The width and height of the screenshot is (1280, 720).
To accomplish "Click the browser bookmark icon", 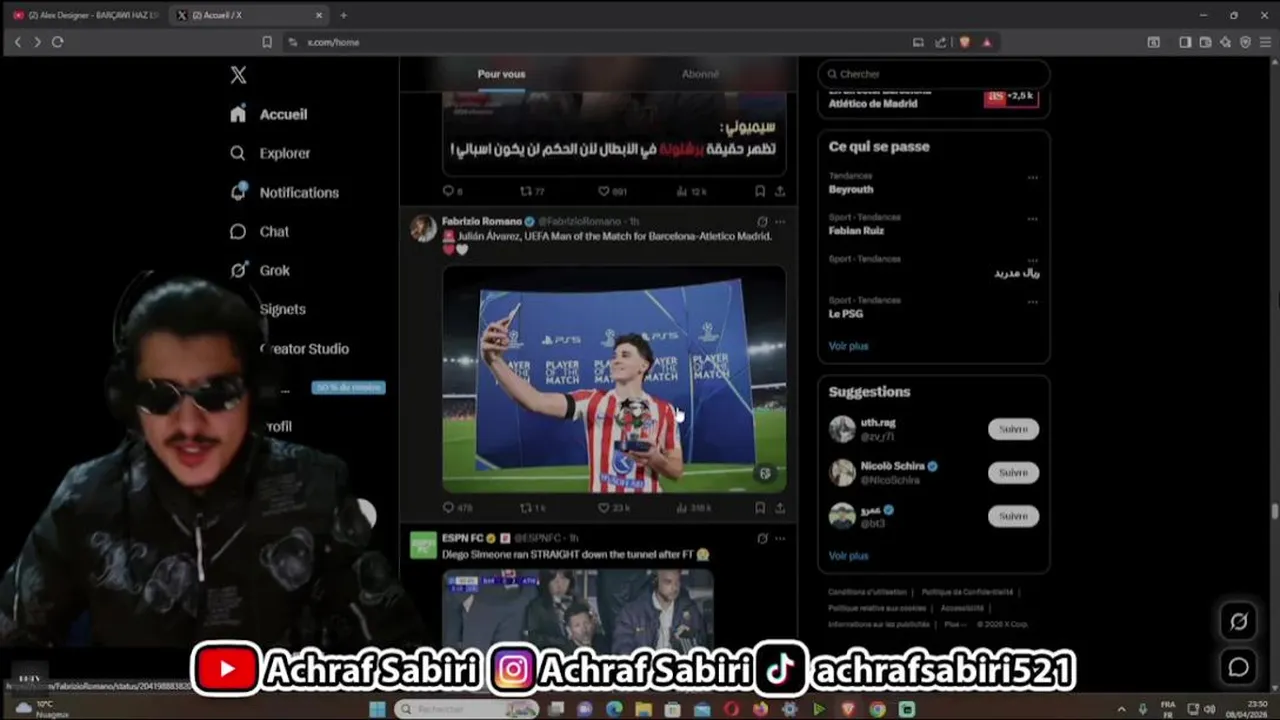I will (267, 42).
